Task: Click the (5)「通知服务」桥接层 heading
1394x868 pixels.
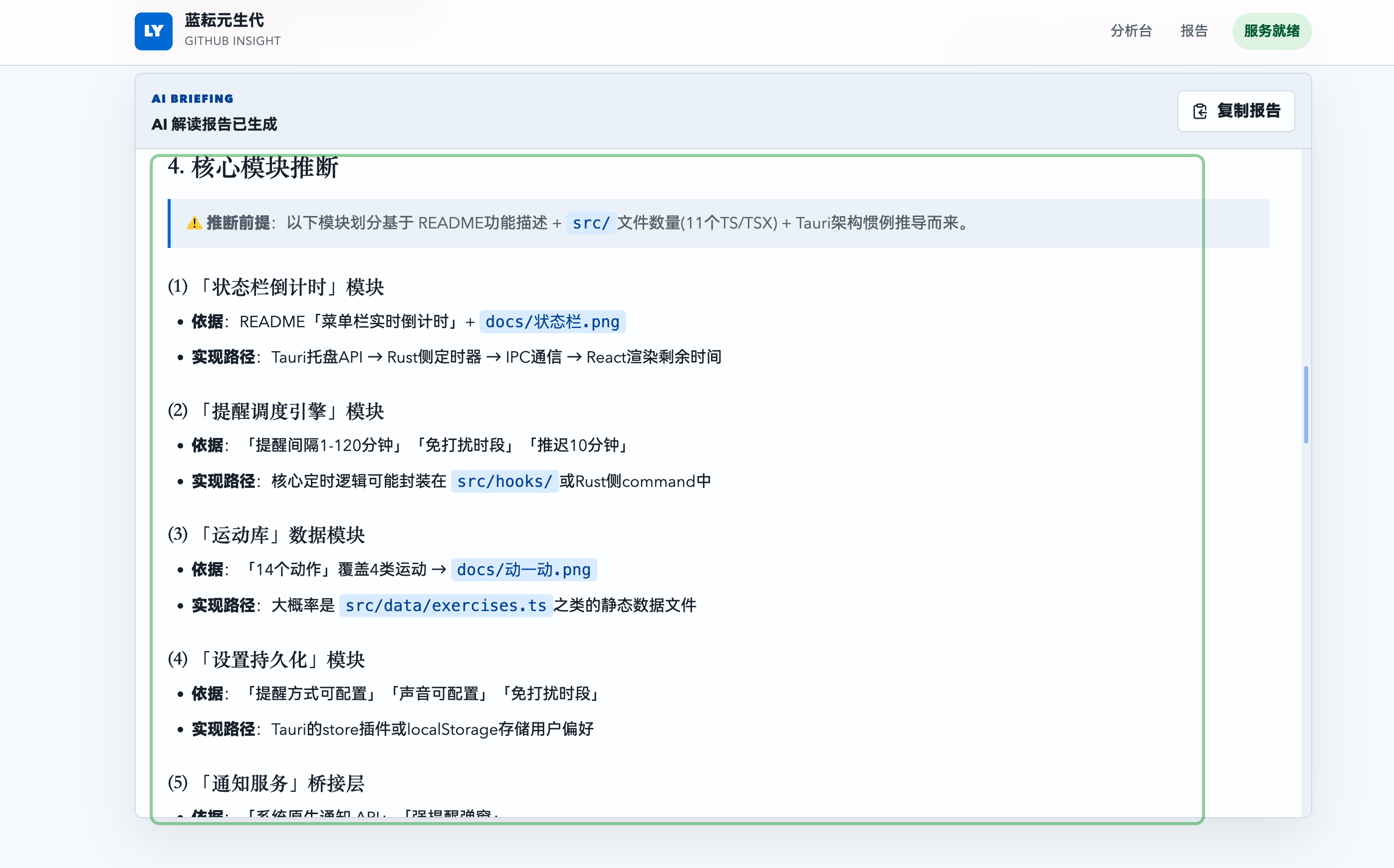Action: 266,783
